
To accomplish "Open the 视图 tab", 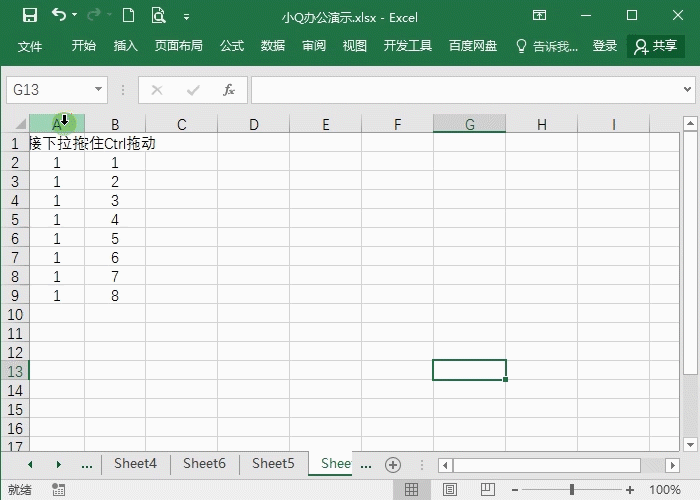I will point(355,46).
